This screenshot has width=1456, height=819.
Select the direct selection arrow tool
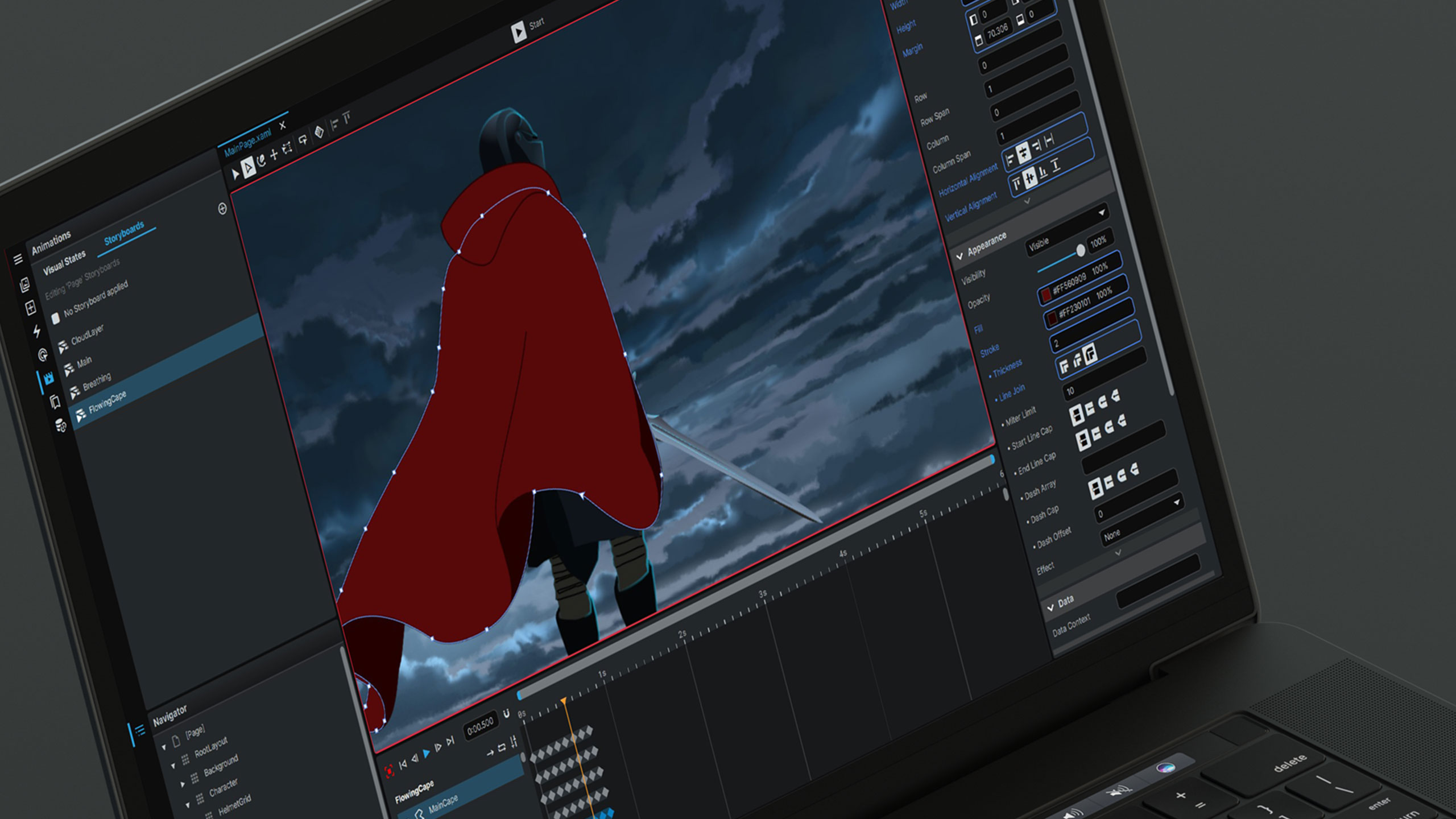coord(249,168)
